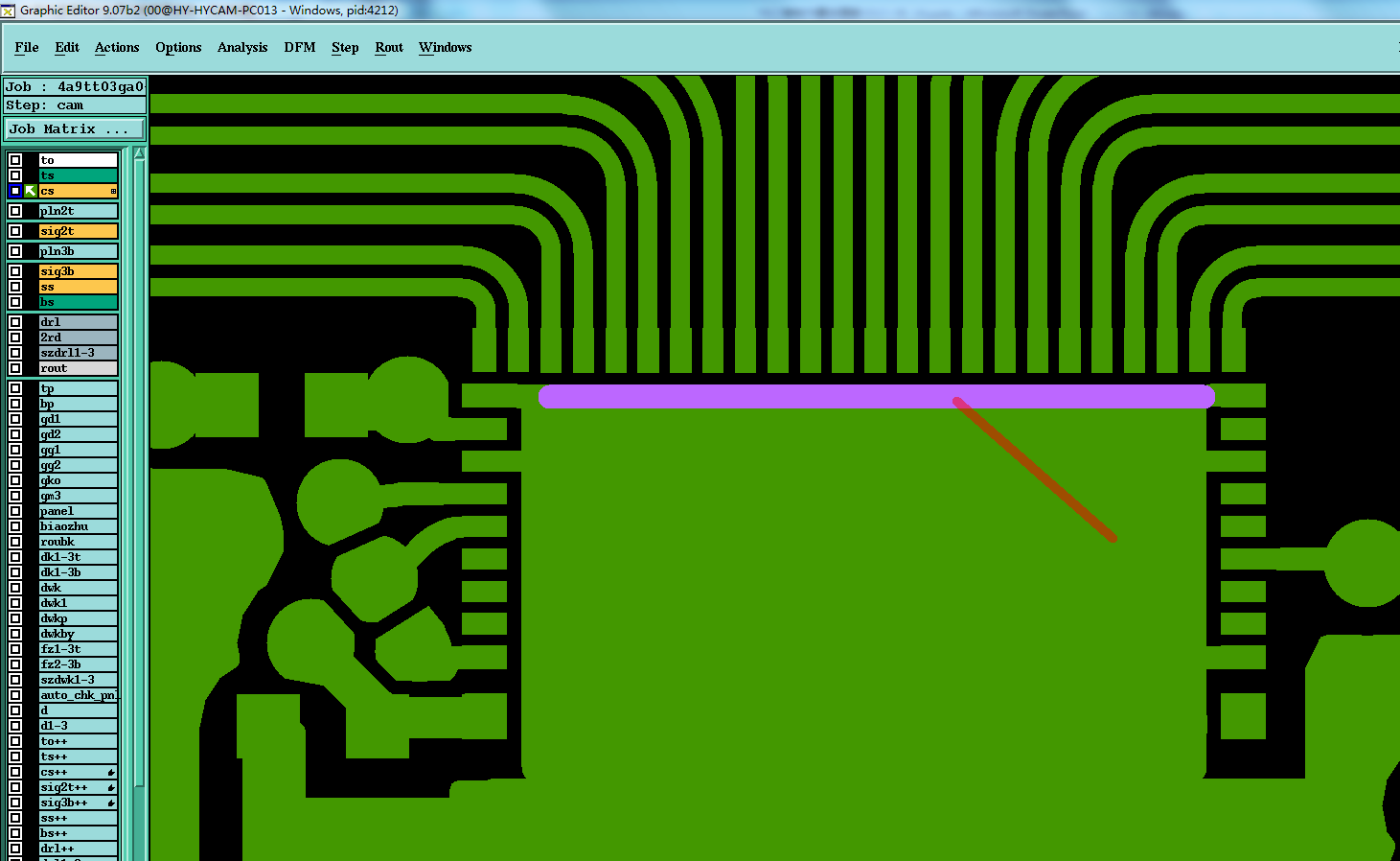Viewport: 1400px width, 861px height.
Task: Select the cs layer name
Action: click(78, 191)
